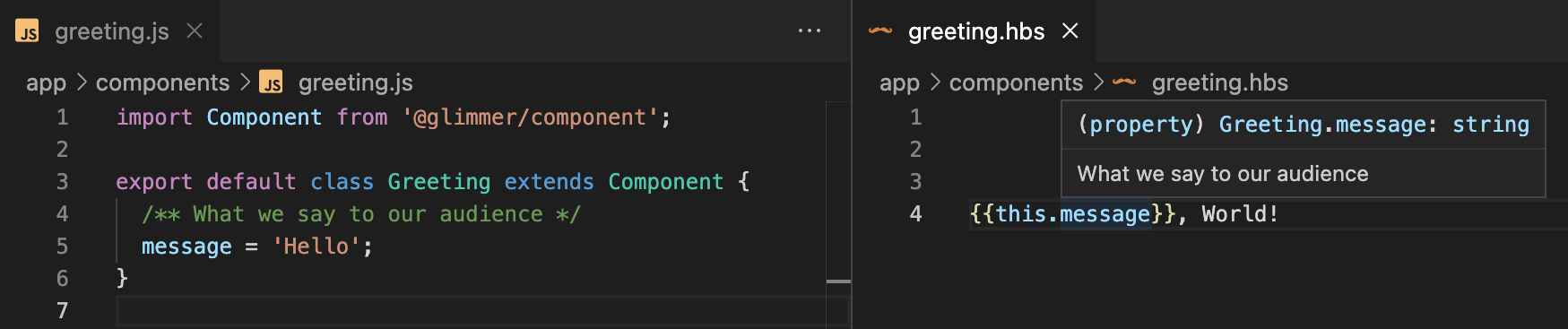Click the 'from' keyword on line 1
Screen dimensions: 1568x329
(x=362, y=117)
